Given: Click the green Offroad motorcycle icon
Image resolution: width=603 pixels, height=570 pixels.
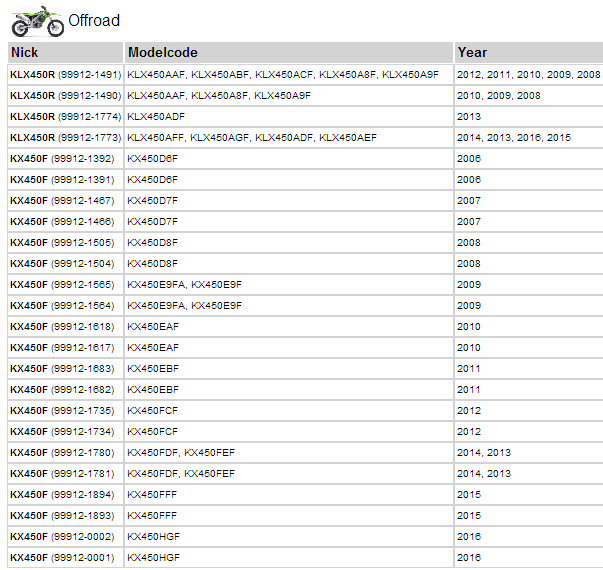Looking at the screenshot, I should coord(35,18).
